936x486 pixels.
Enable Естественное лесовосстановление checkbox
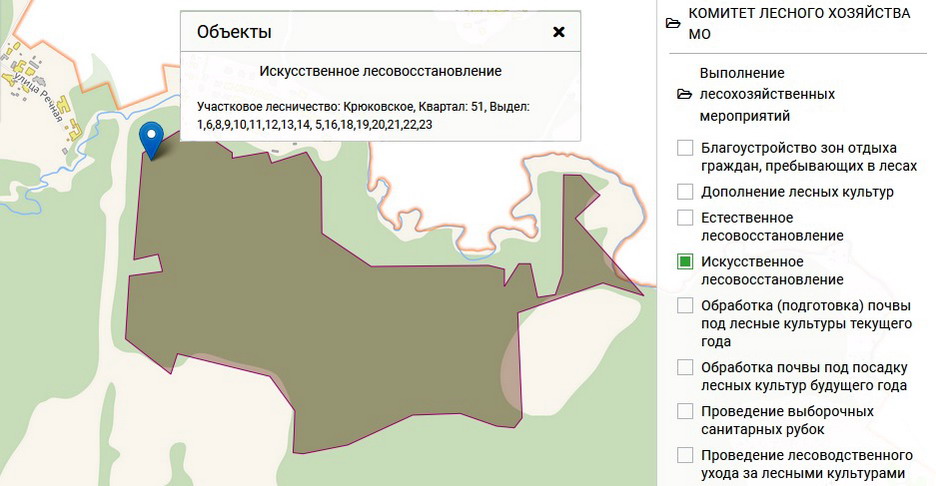[x=685, y=217]
